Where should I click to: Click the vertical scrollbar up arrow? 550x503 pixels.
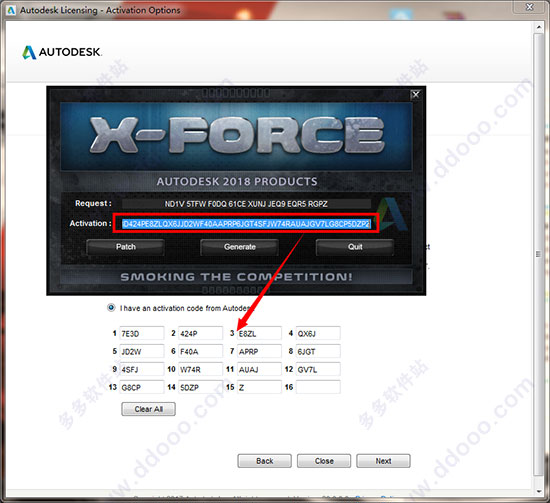(x=539, y=27)
